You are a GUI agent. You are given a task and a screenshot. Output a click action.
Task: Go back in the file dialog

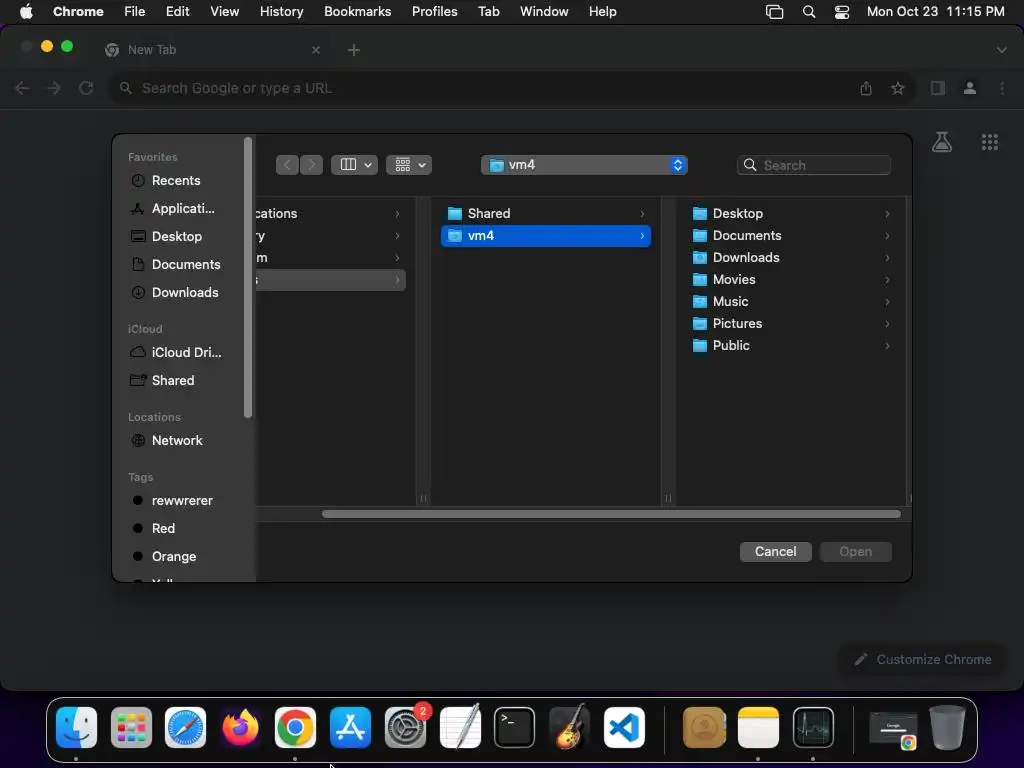point(287,165)
